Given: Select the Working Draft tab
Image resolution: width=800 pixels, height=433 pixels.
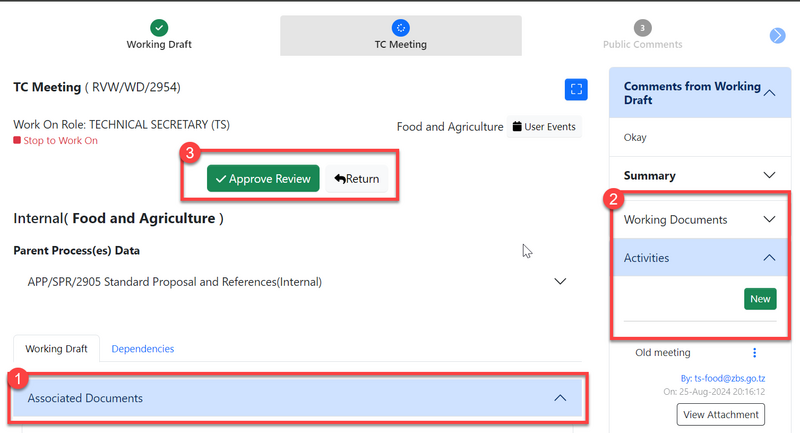Looking at the screenshot, I should tap(57, 349).
